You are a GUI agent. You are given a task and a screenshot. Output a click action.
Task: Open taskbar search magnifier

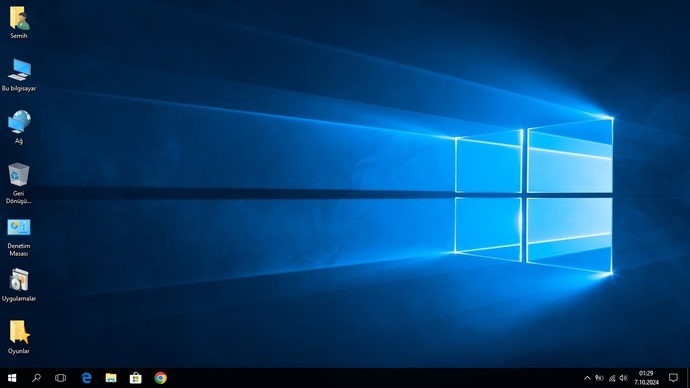(x=37, y=378)
